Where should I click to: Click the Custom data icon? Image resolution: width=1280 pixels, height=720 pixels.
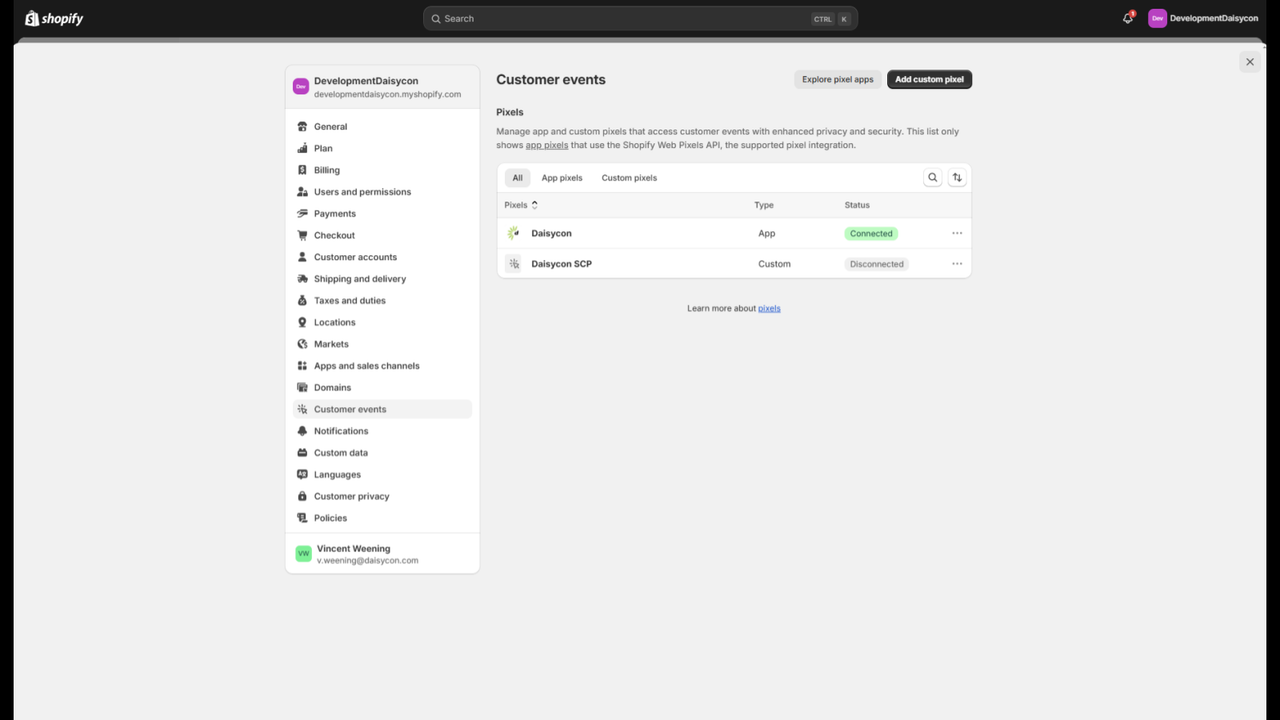[x=303, y=453]
